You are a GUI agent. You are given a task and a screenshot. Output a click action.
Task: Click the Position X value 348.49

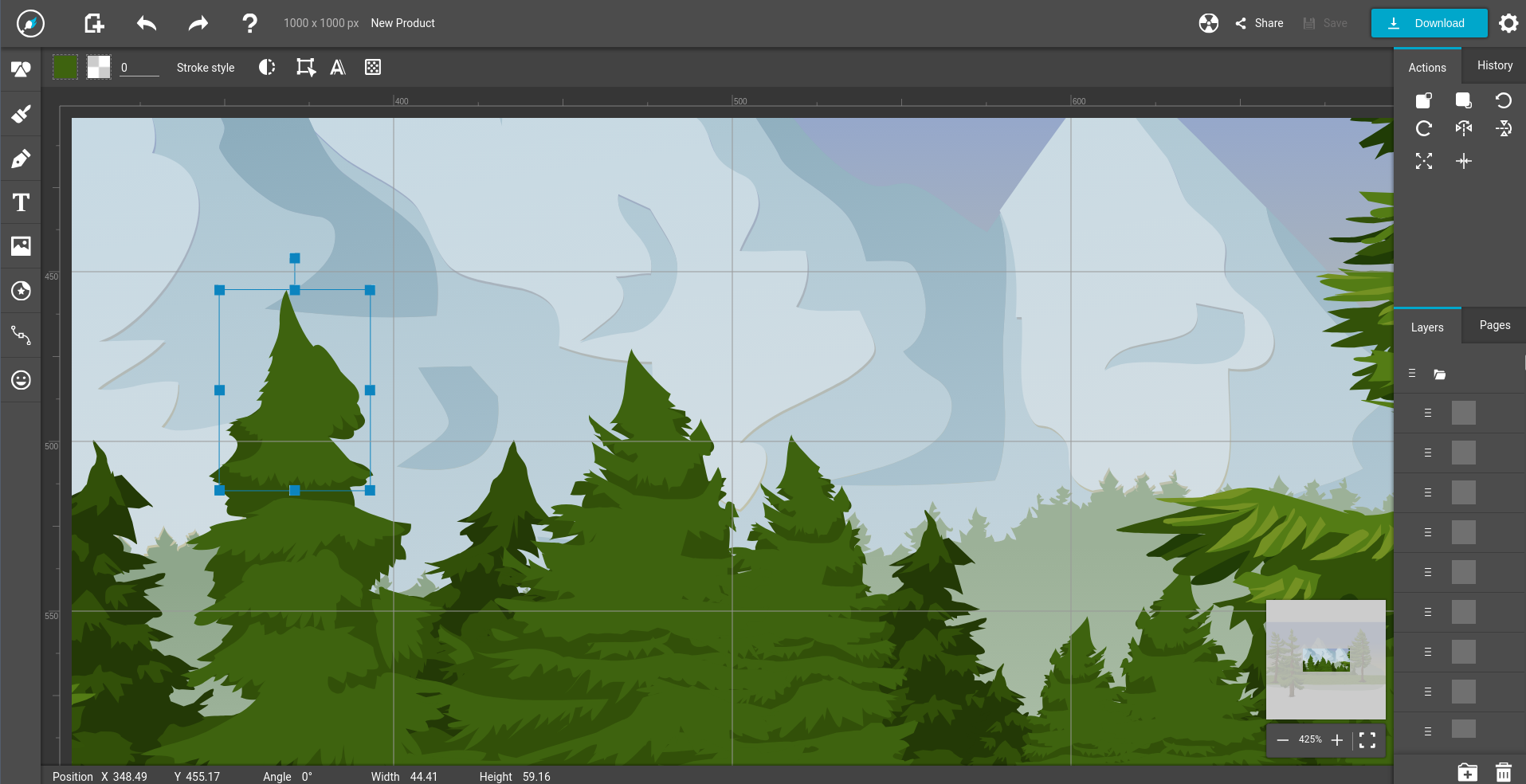pos(130,776)
